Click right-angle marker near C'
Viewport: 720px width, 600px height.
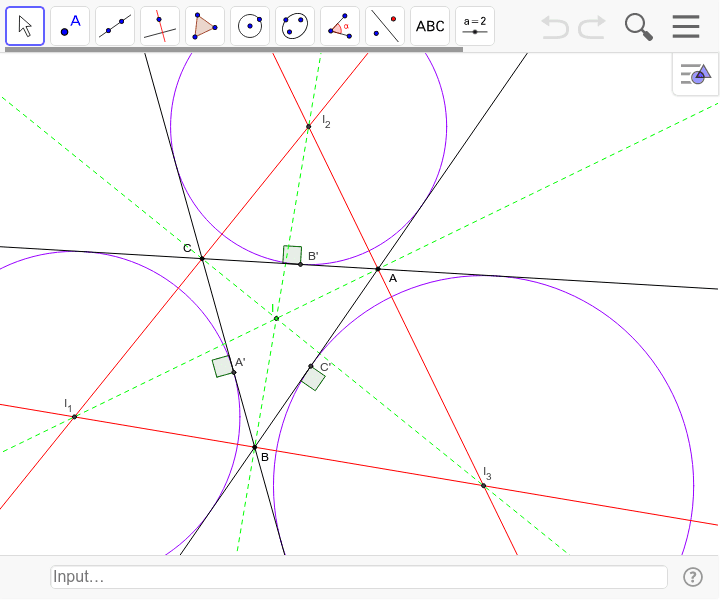[313, 379]
